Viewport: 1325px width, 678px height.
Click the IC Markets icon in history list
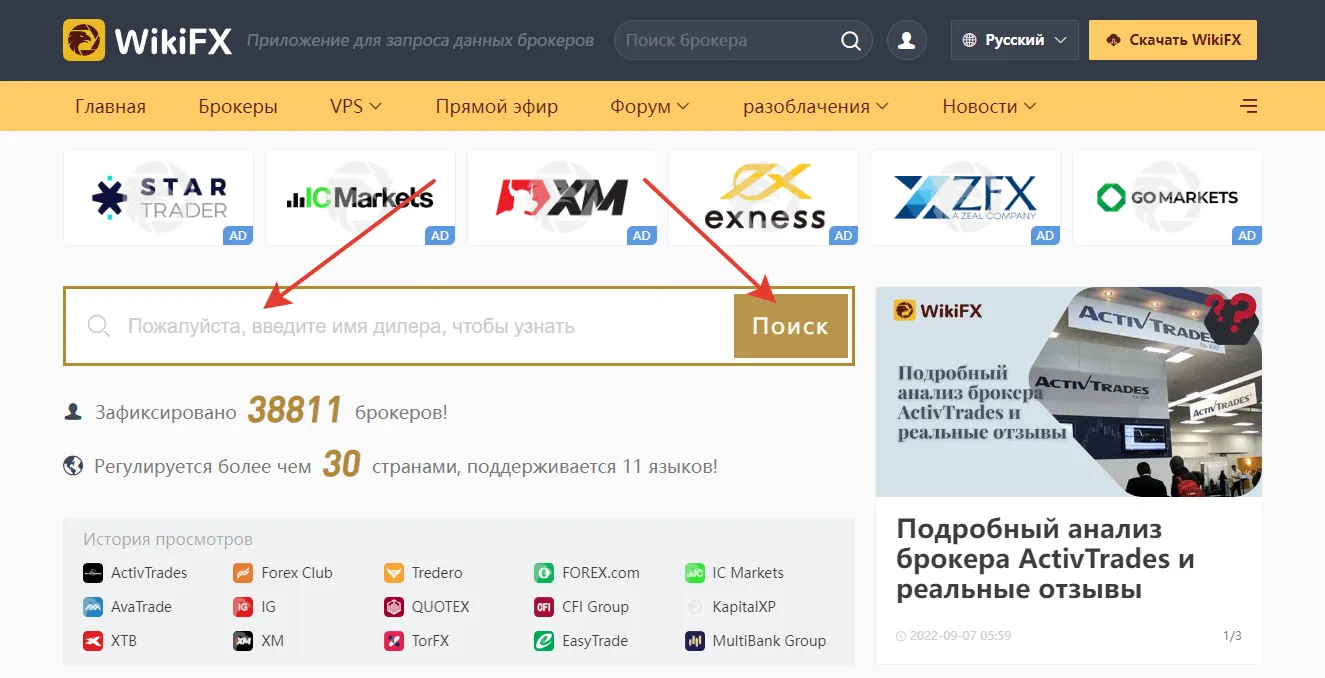click(x=695, y=573)
